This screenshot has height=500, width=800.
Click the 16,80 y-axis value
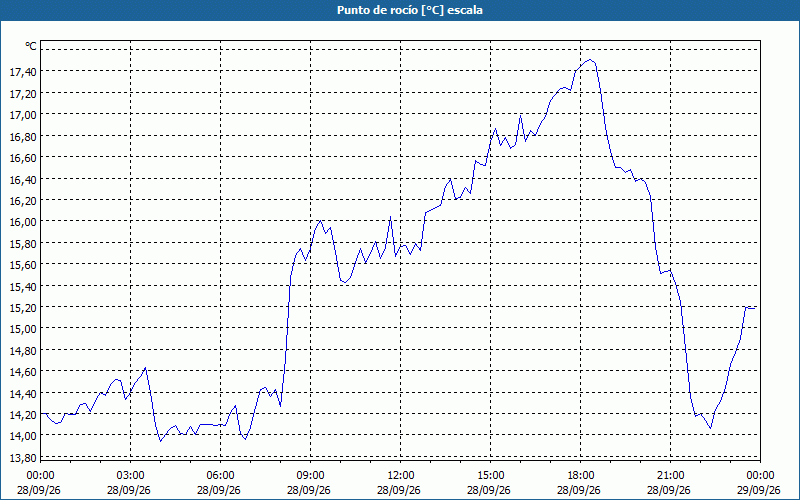tap(23, 136)
